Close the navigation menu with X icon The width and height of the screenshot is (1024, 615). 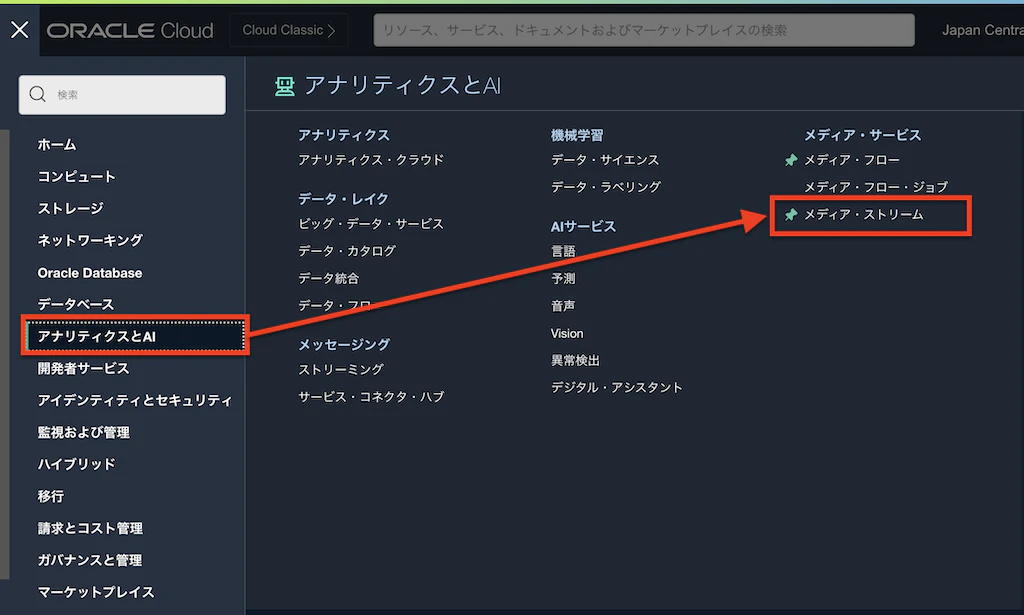(20, 29)
